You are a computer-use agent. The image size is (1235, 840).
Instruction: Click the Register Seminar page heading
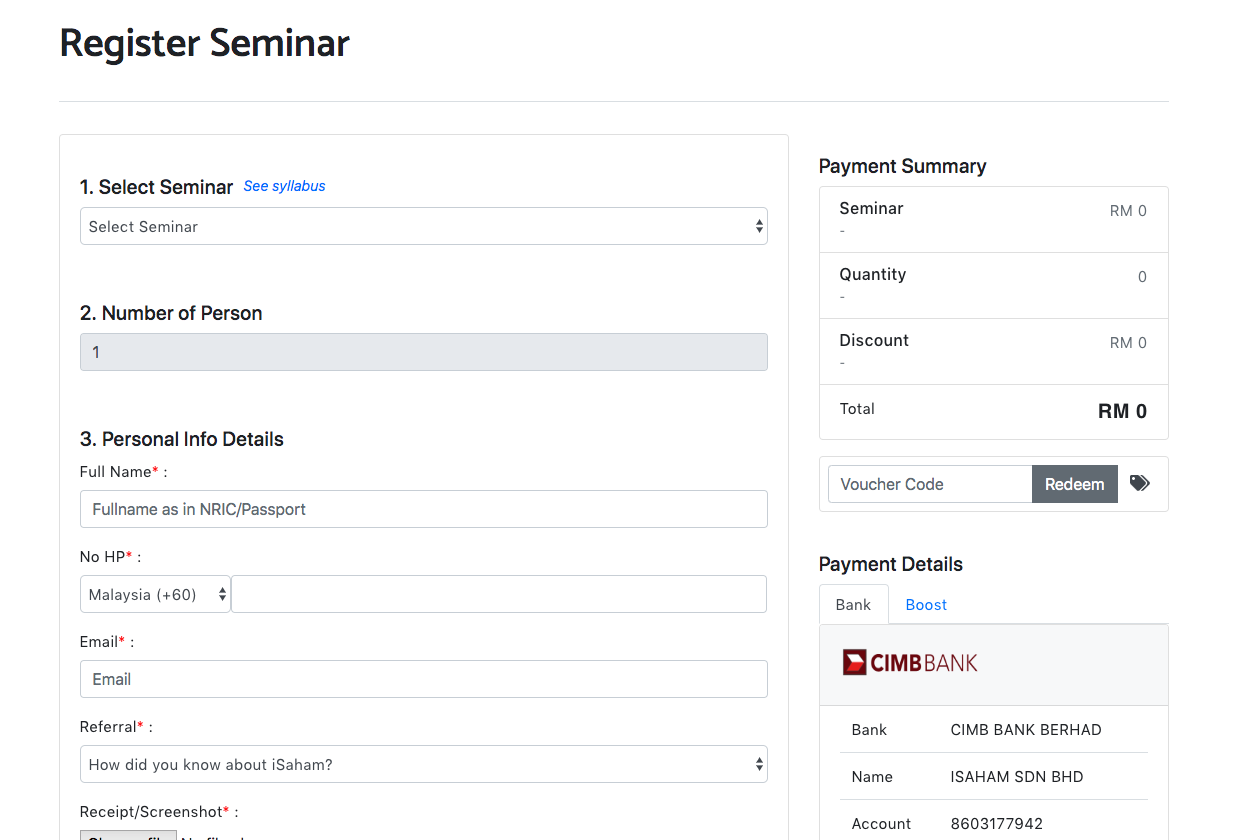tap(205, 44)
